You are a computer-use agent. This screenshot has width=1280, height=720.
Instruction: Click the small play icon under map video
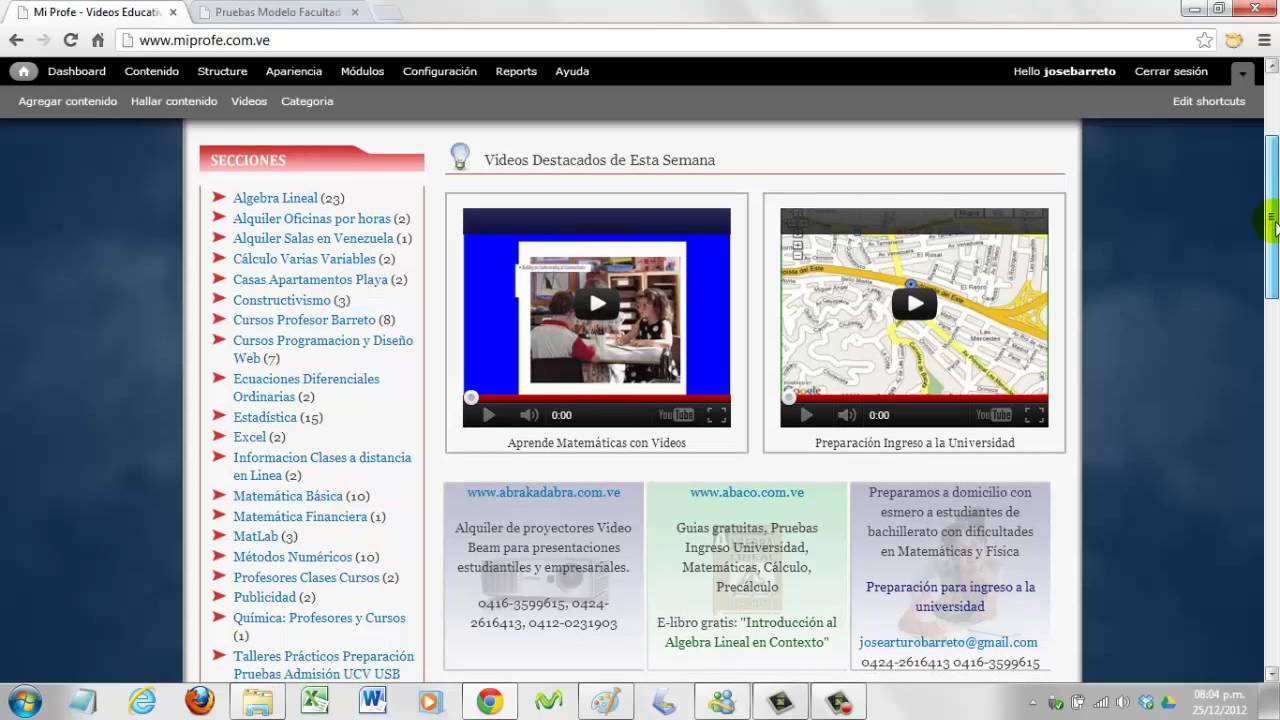806,415
